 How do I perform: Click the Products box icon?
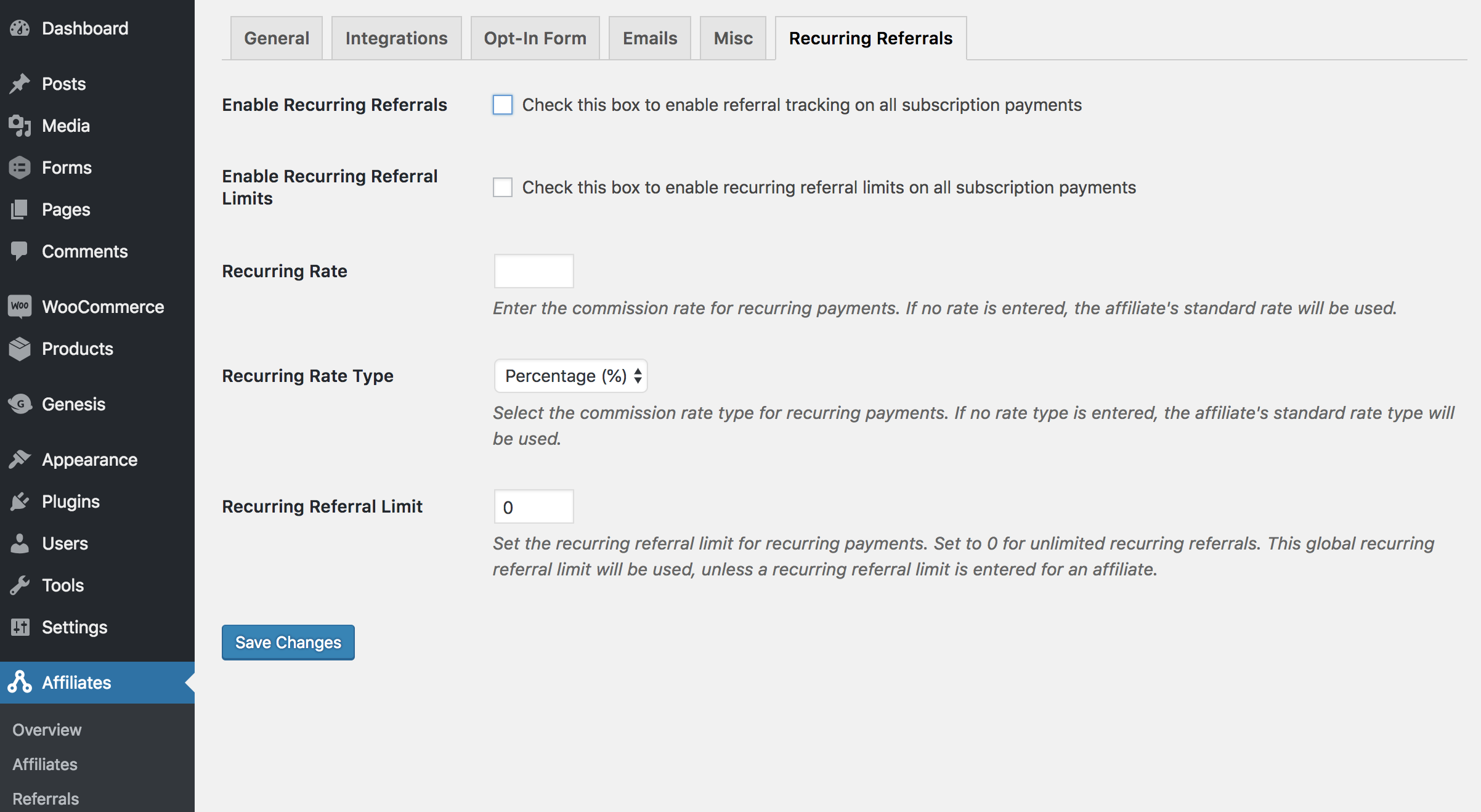(20, 349)
